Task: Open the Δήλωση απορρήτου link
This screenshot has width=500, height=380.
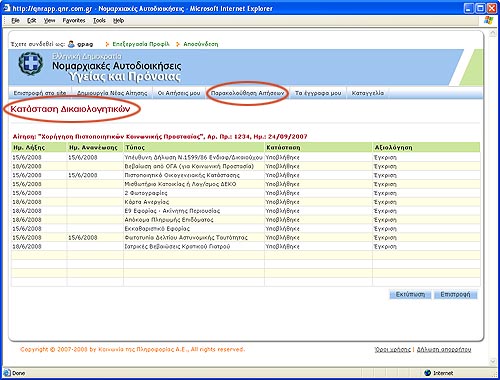Action: [444, 349]
